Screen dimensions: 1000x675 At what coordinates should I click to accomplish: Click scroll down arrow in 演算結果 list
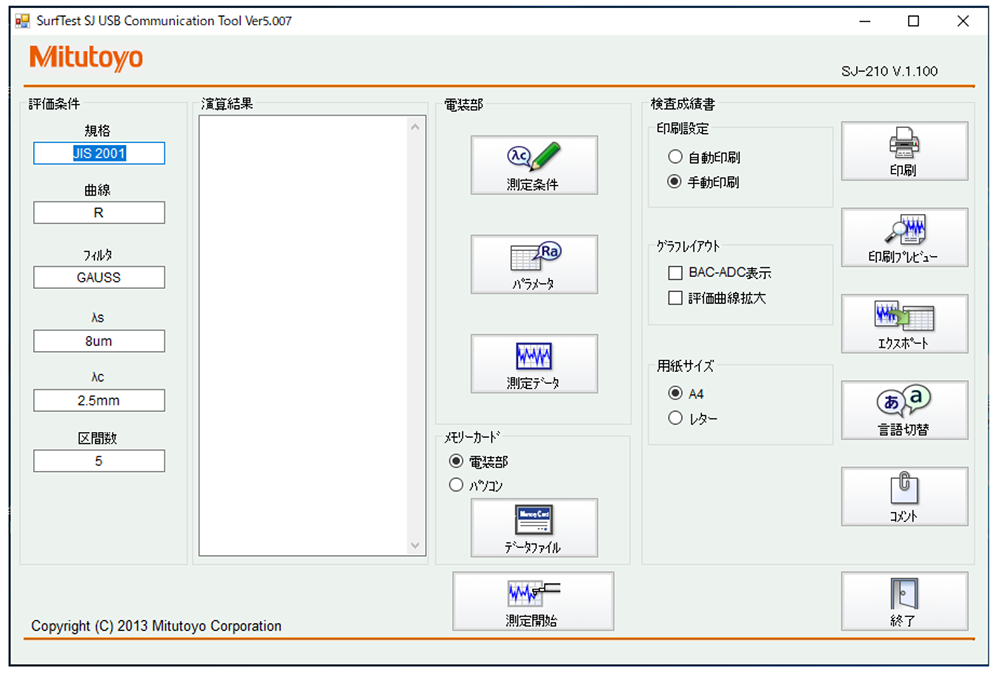[x=417, y=545]
